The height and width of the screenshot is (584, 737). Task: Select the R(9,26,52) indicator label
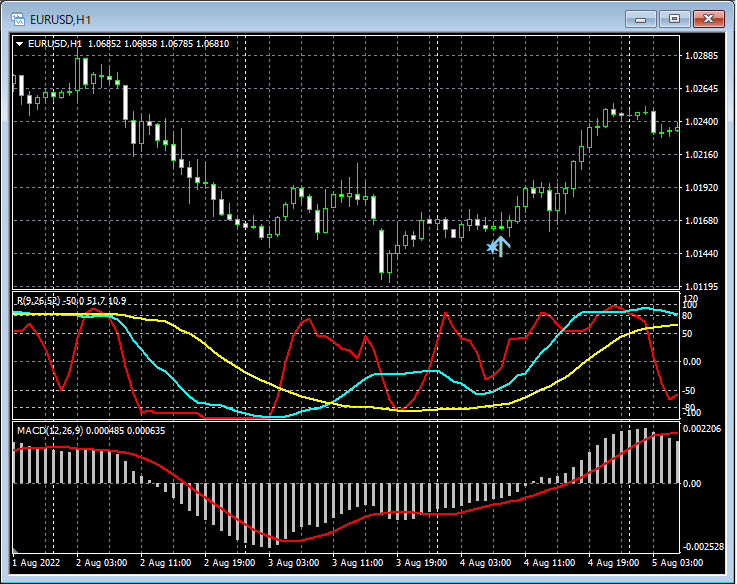(37, 300)
